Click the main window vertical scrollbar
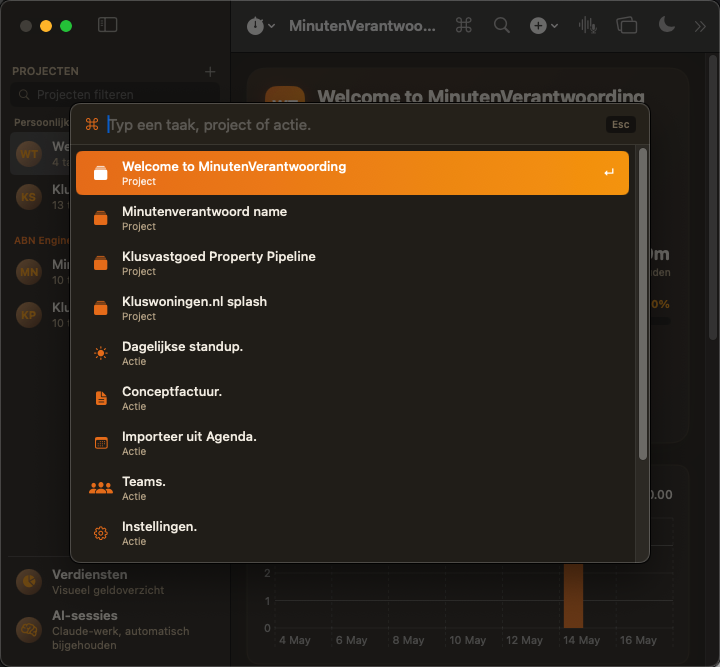Viewport: 720px width, 667px height. tap(713, 197)
